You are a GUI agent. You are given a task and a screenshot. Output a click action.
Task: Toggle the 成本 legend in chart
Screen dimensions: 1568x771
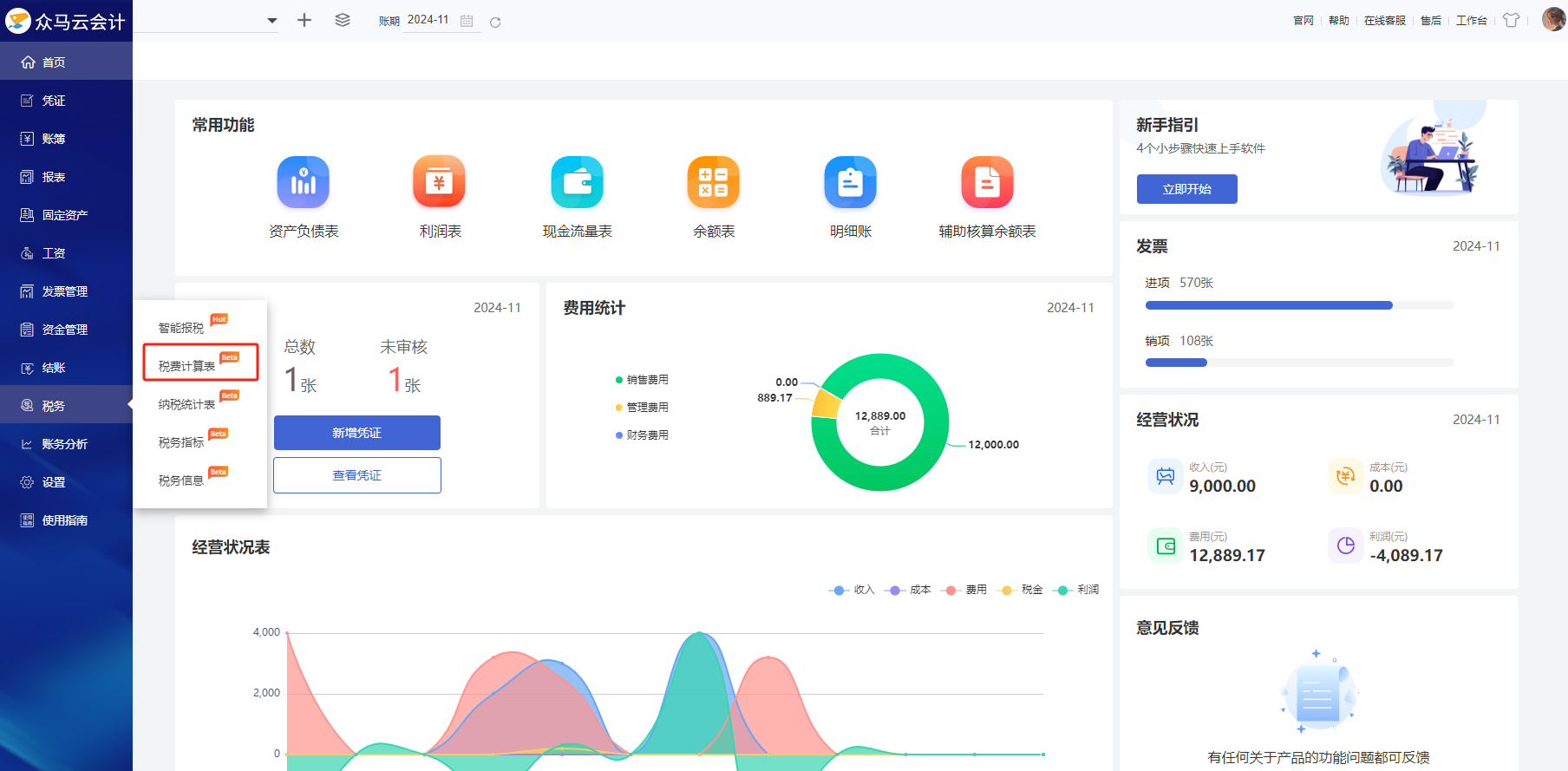coord(908,590)
